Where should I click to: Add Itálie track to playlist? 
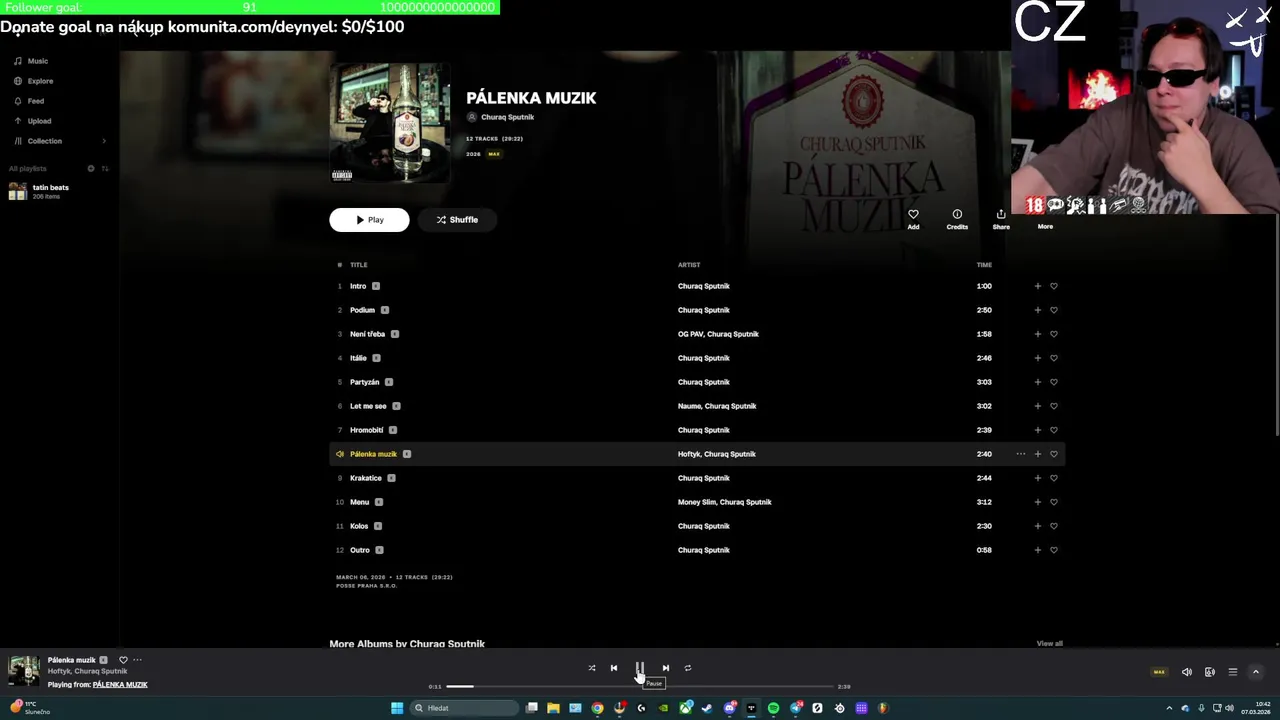[1037, 358]
